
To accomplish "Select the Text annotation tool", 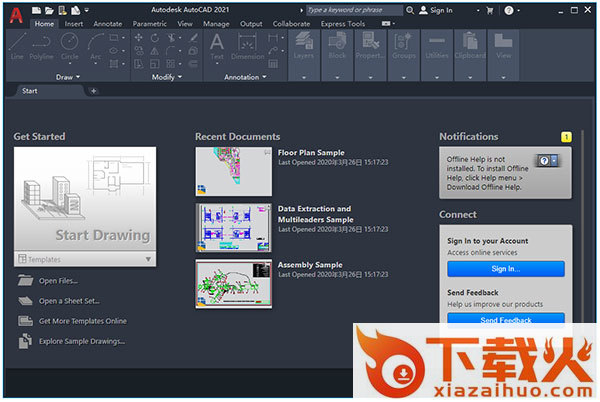I will pos(217,47).
